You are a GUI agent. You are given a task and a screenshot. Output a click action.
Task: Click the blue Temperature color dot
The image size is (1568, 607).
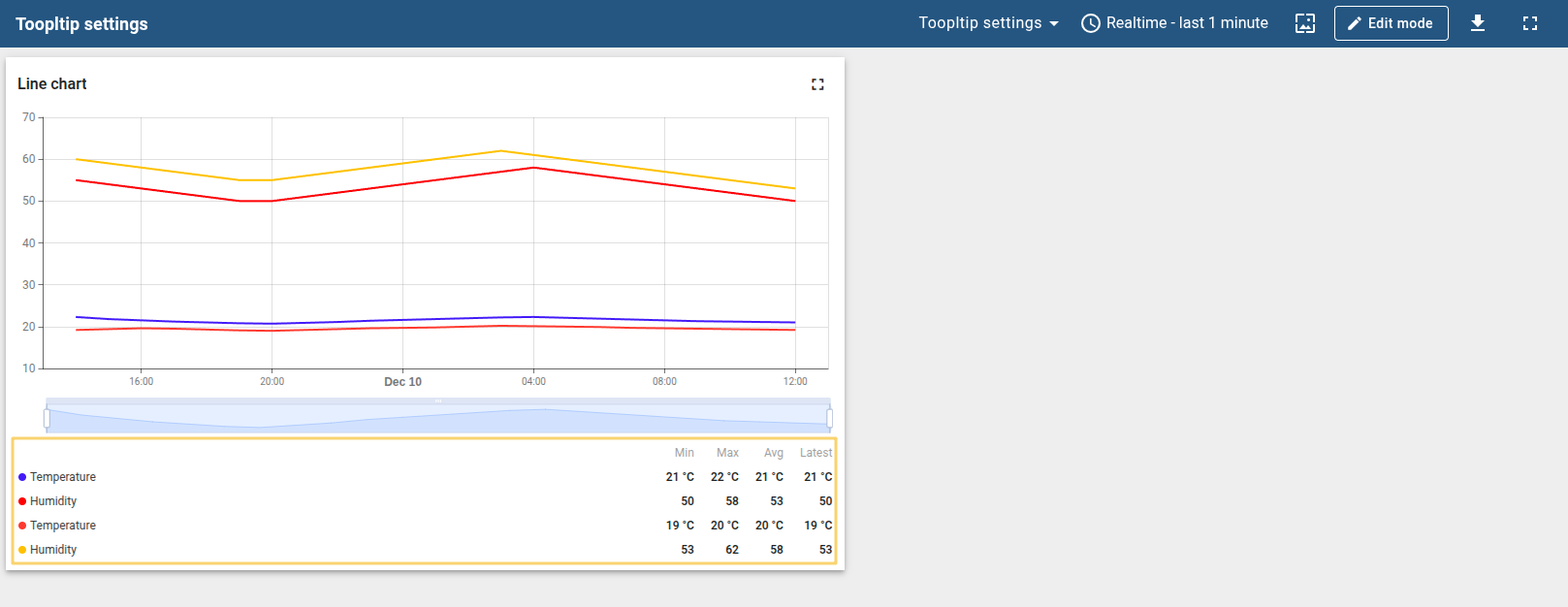[x=22, y=477]
